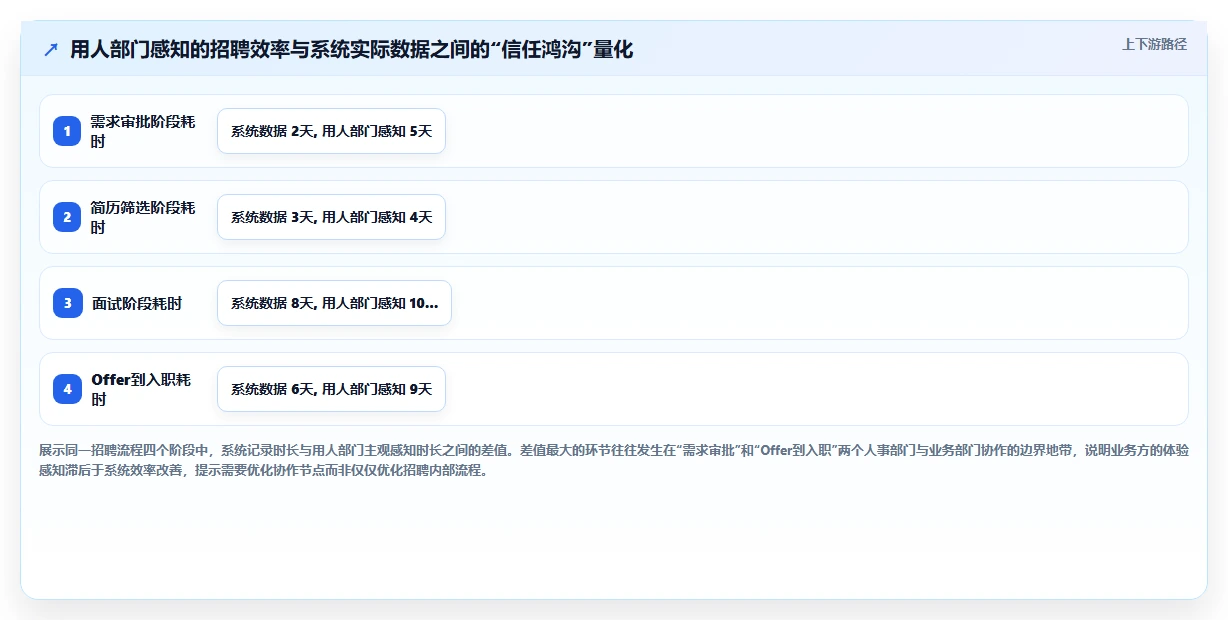Select the step 3 number badge

[x=67, y=303]
